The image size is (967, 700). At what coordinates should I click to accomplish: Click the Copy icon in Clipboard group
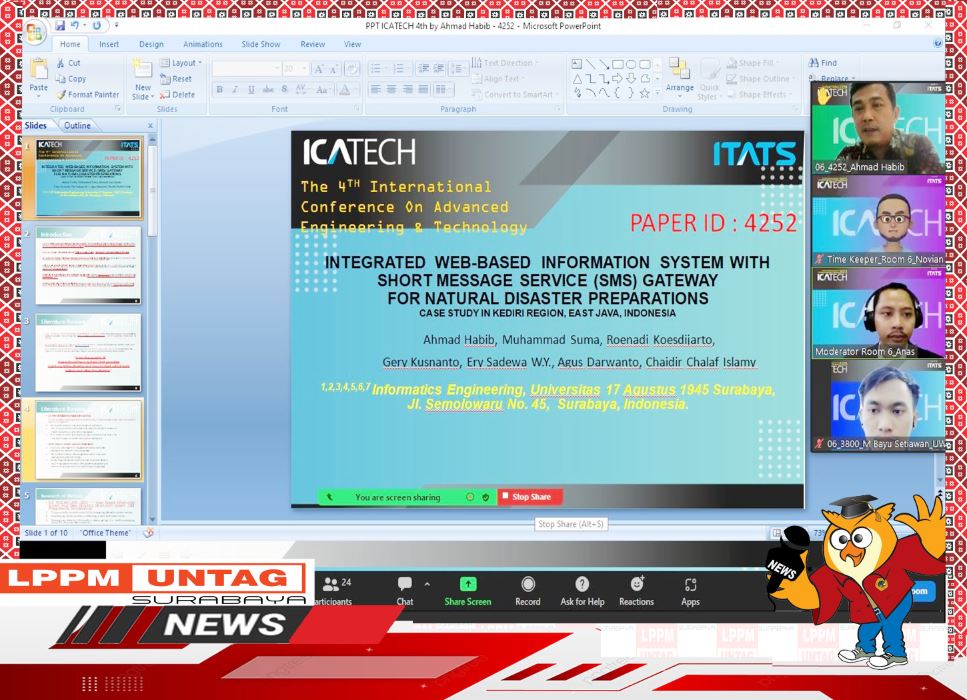coord(60,79)
